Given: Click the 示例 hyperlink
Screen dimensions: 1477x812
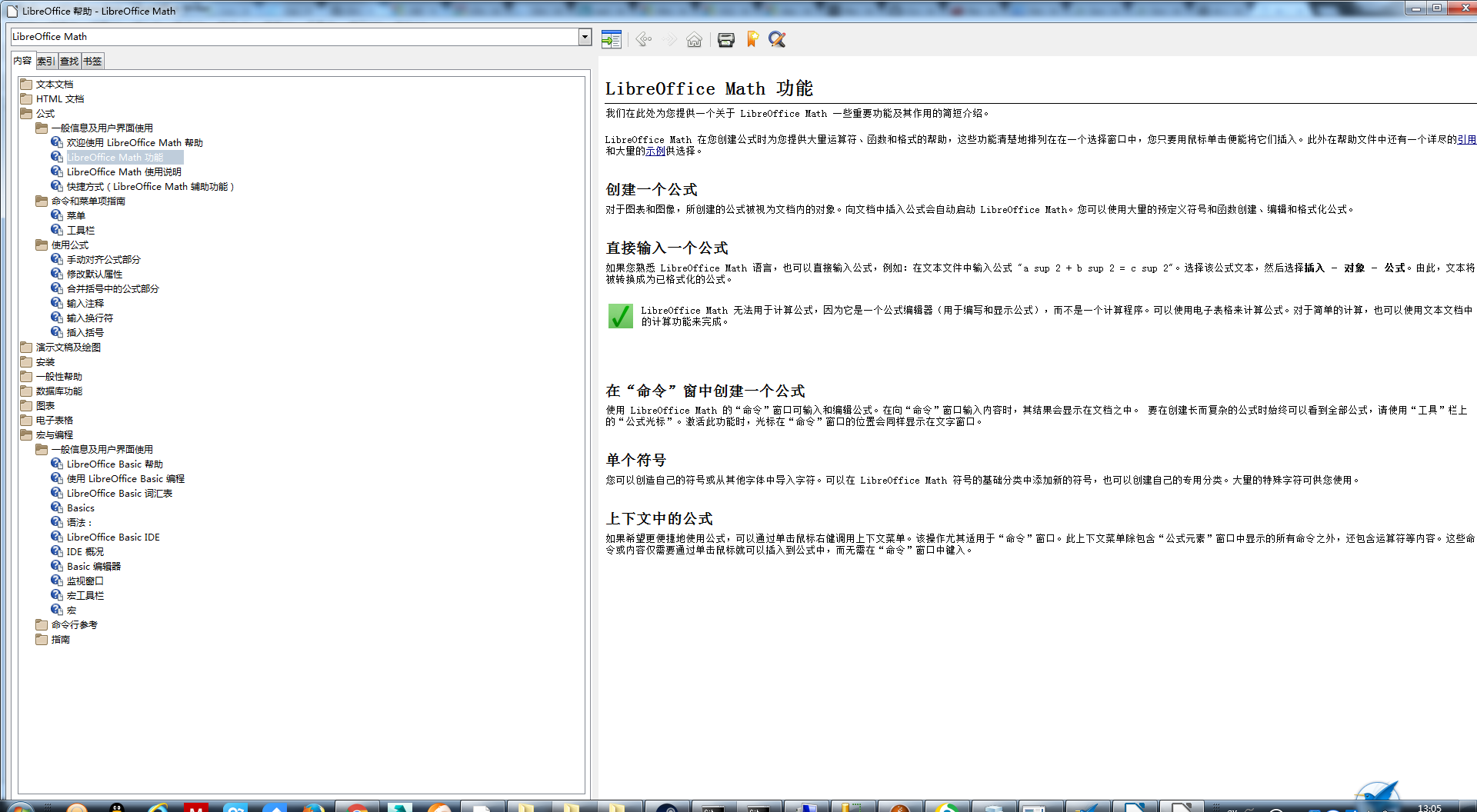Looking at the screenshot, I should (x=655, y=151).
